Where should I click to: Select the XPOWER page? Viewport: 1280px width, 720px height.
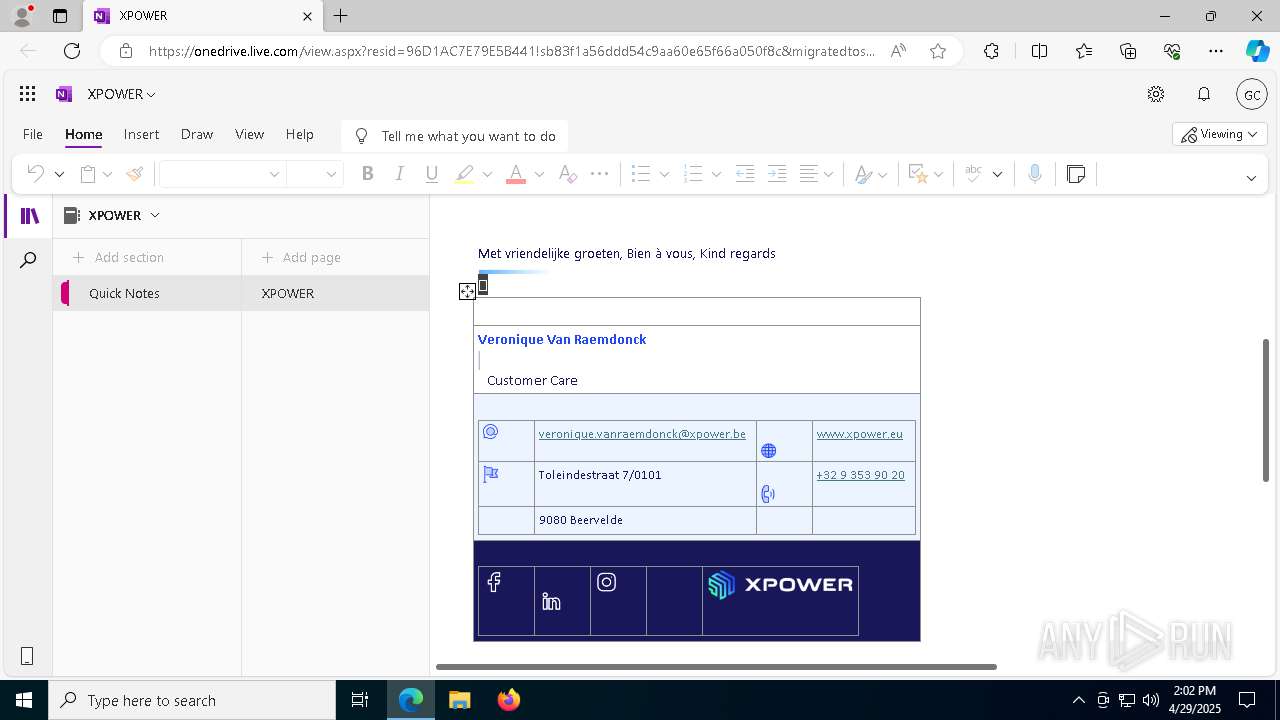coord(335,293)
